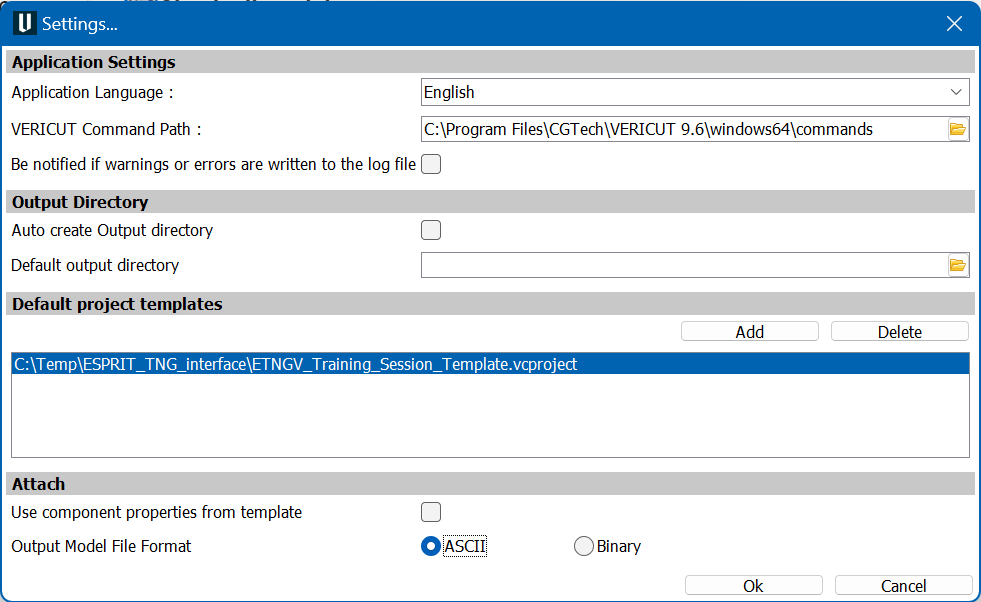Click the Output Directory section header
Screen dimensions: 981x602
490,202
